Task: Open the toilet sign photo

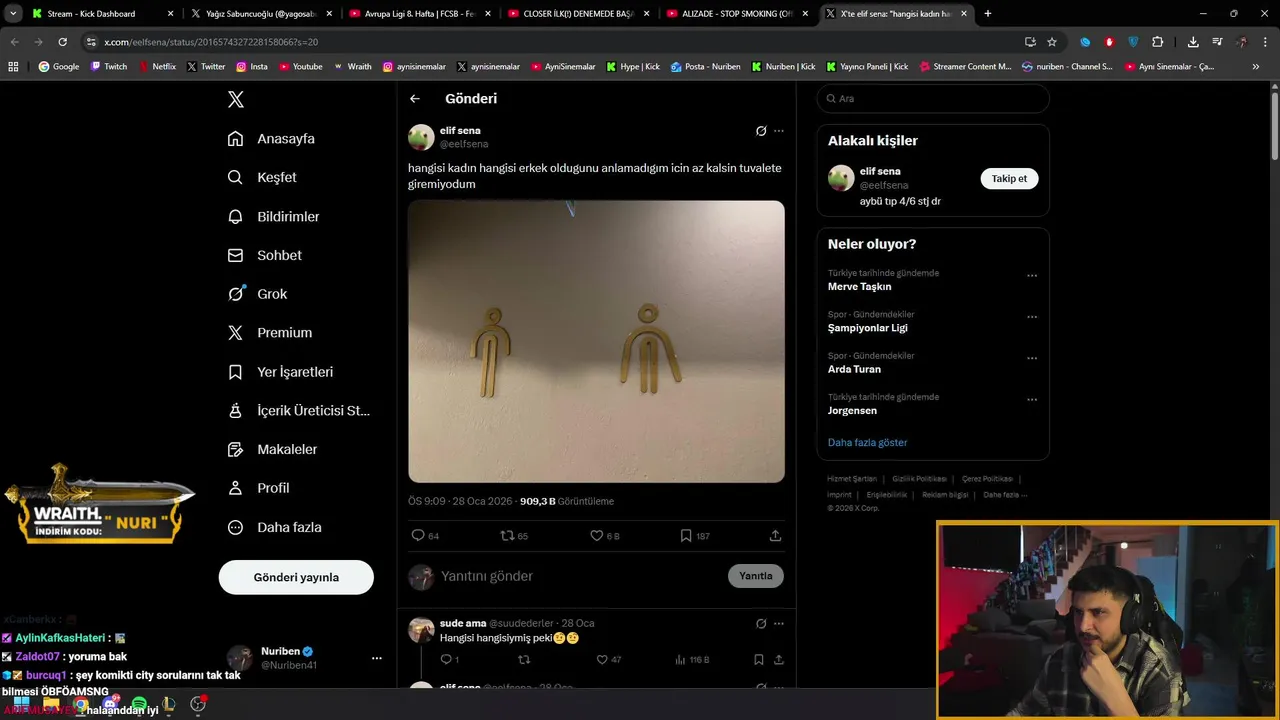Action: coord(596,341)
